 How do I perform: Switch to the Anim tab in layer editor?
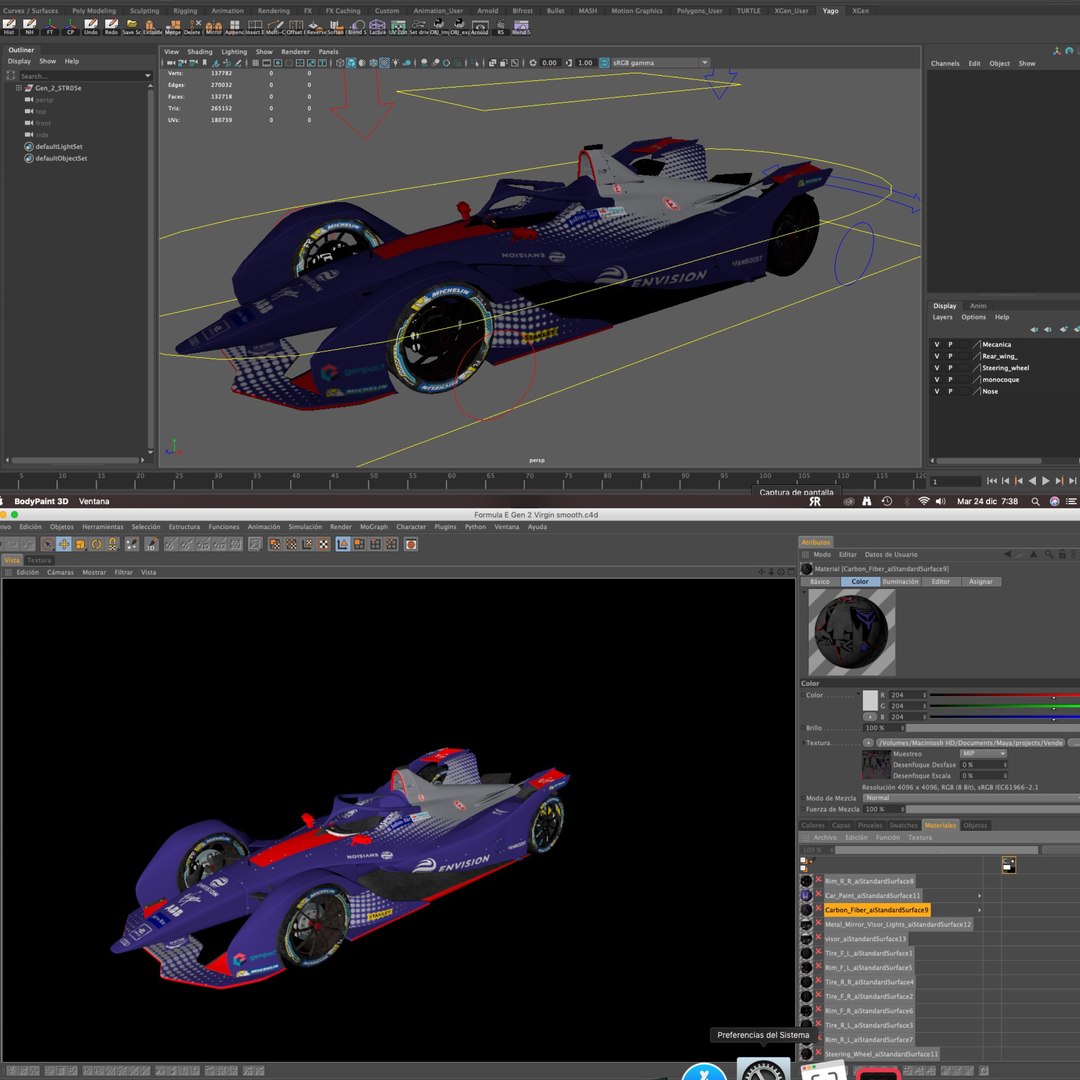[x=978, y=306]
